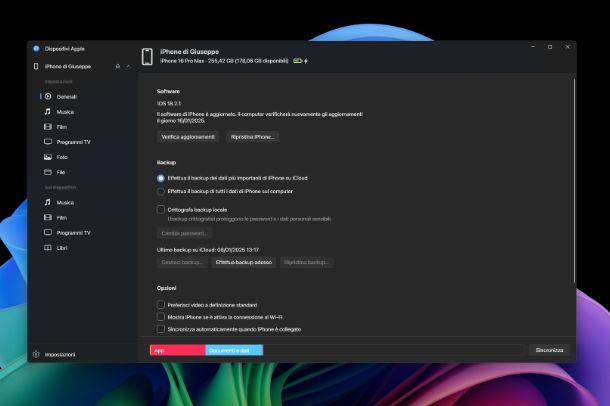
Task: Click Ripristina iPhone... button
Action: click(x=252, y=137)
